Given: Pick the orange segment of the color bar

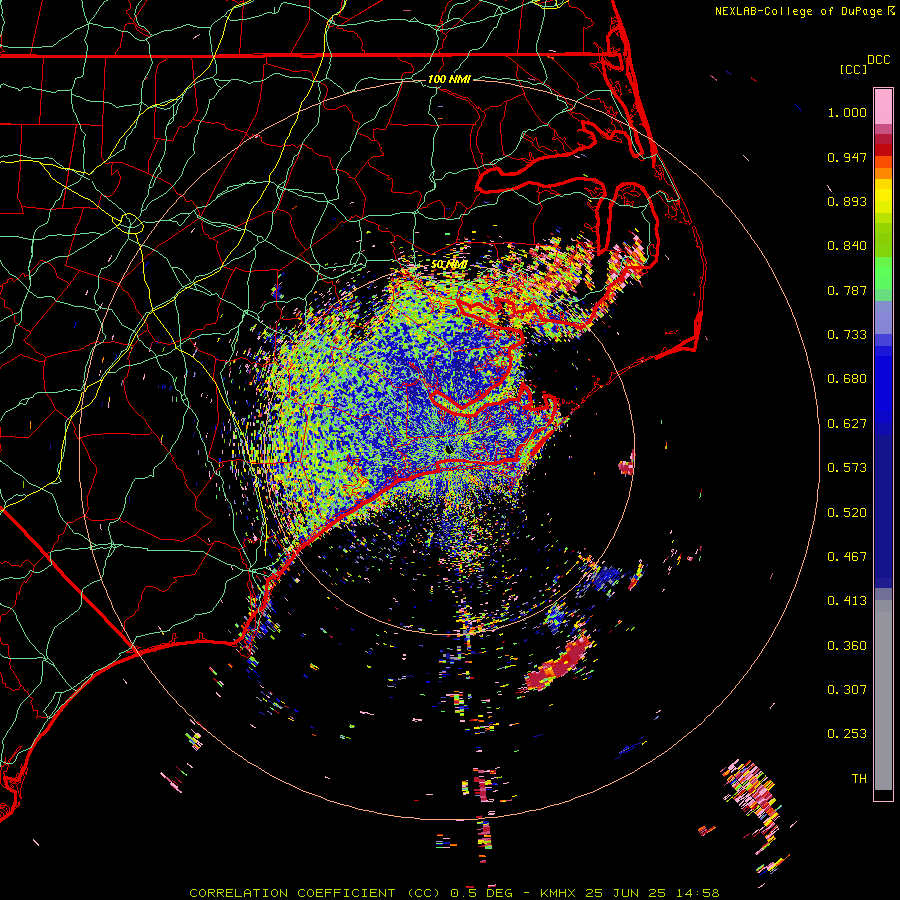Looking at the screenshot, I should tap(883, 173).
